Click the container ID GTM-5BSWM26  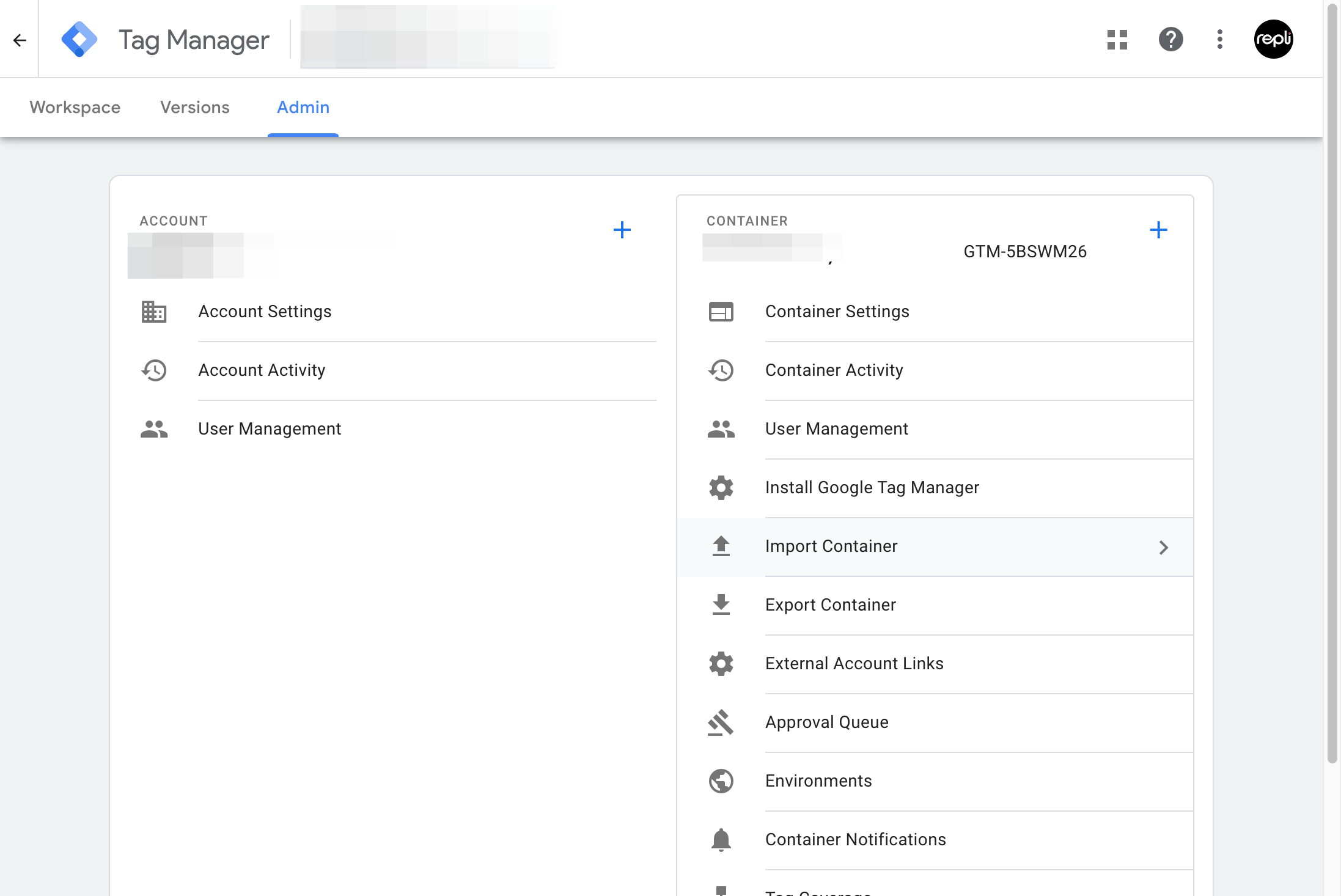tap(1025, 252)
